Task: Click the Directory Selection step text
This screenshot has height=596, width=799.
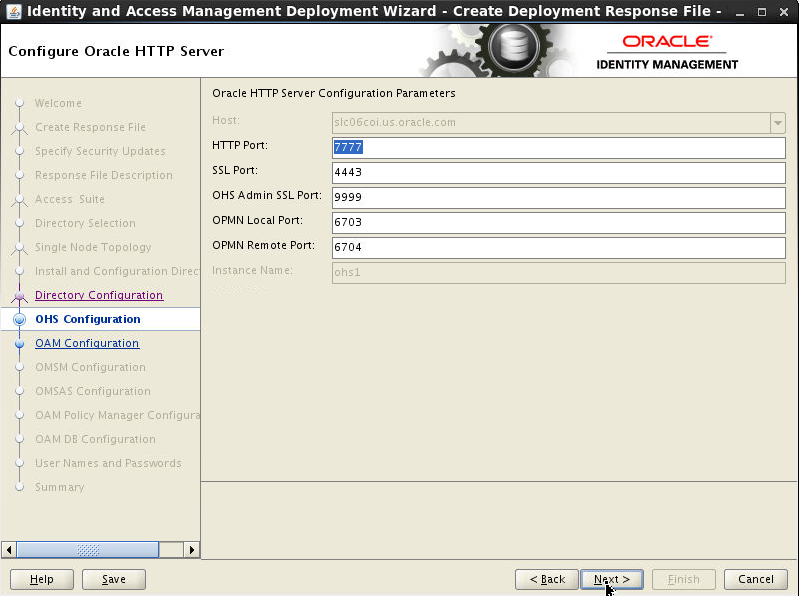Action: click(85, 223)
